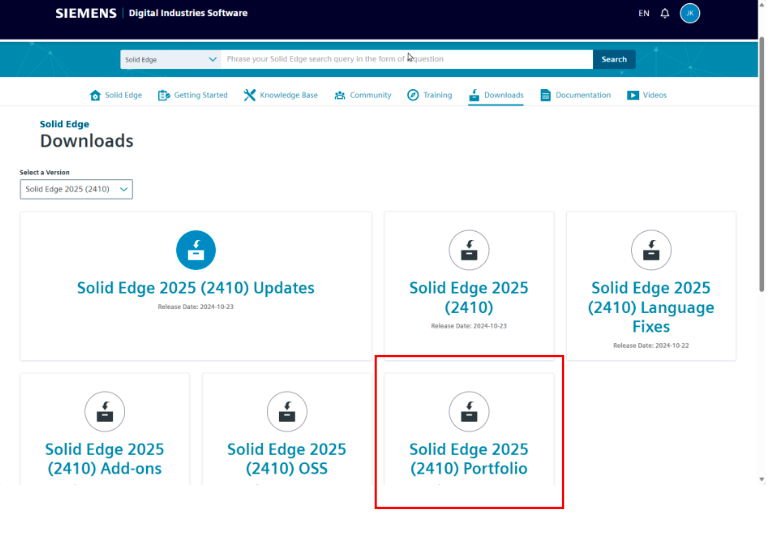Screen dimensions: 769x545
Task: Click the Training compass icon
Action: 413,95
